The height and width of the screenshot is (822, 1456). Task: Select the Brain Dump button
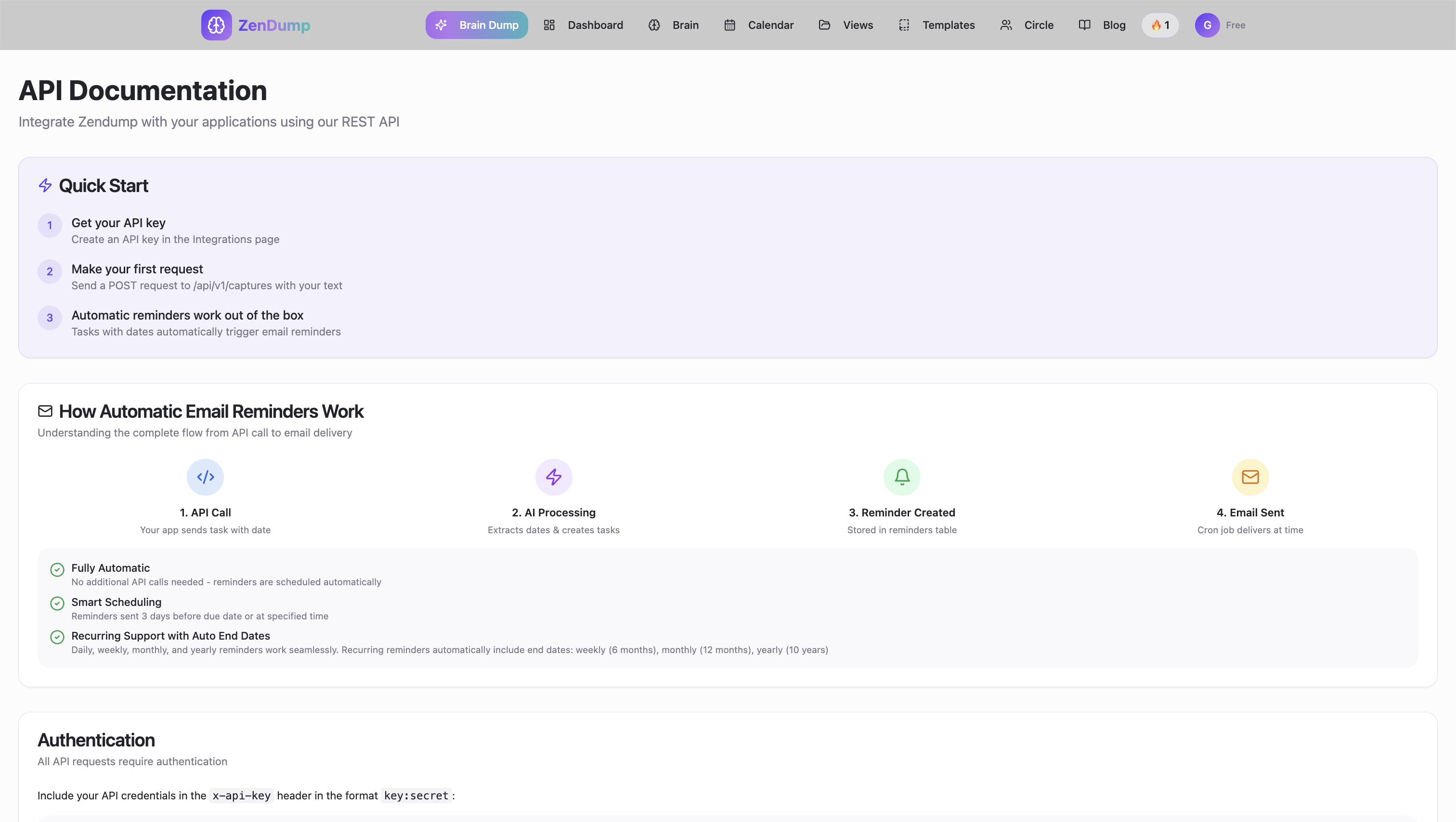(x=477, y=25)
